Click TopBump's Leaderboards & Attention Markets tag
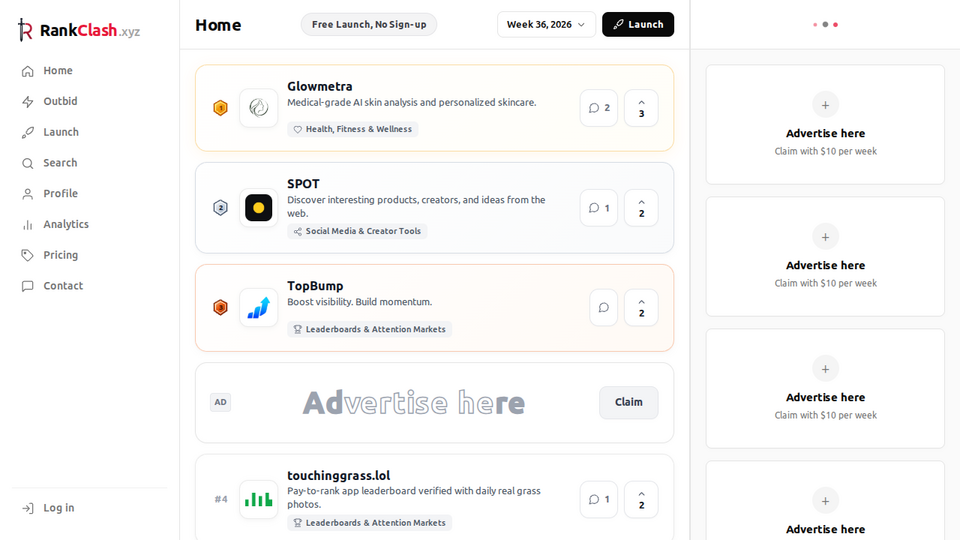 [370, 329]
